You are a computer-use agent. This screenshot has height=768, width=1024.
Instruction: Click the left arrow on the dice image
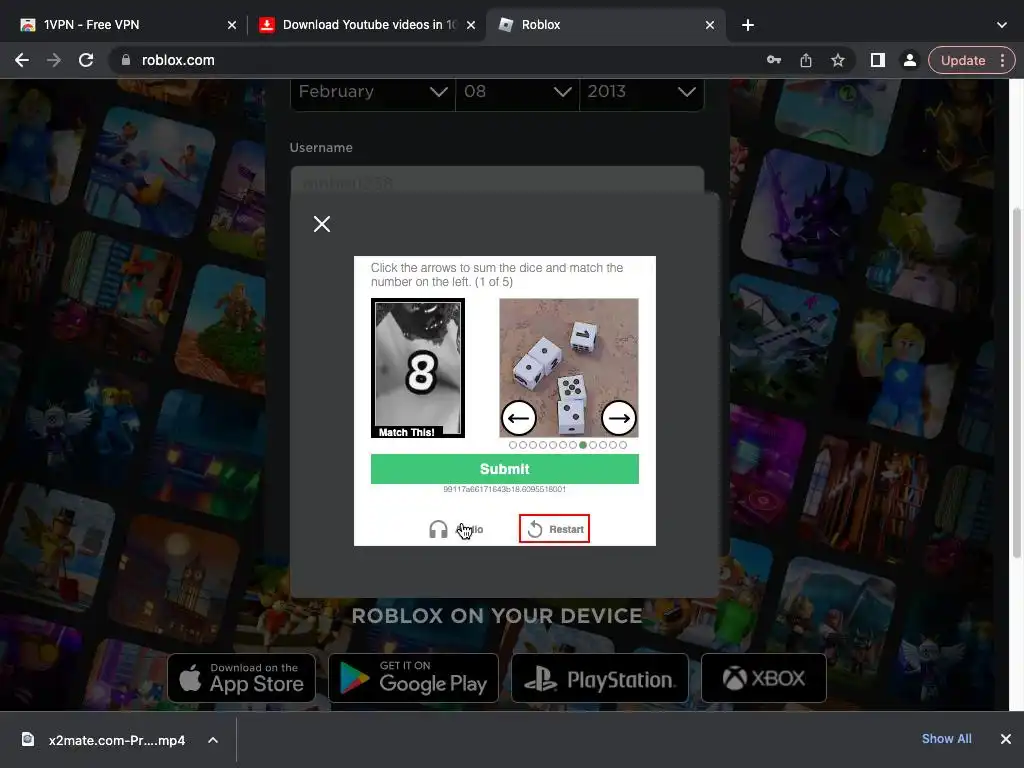519,418
